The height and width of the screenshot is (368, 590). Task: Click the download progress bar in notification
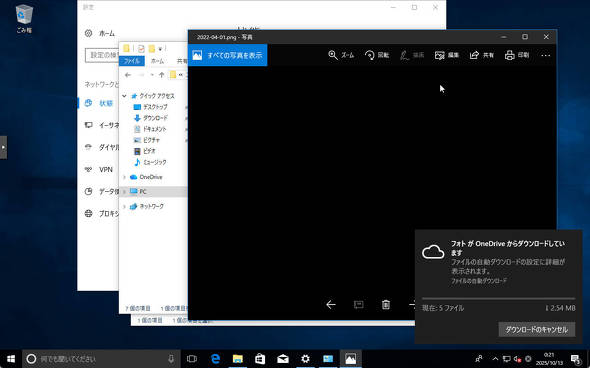pos(498,298)
